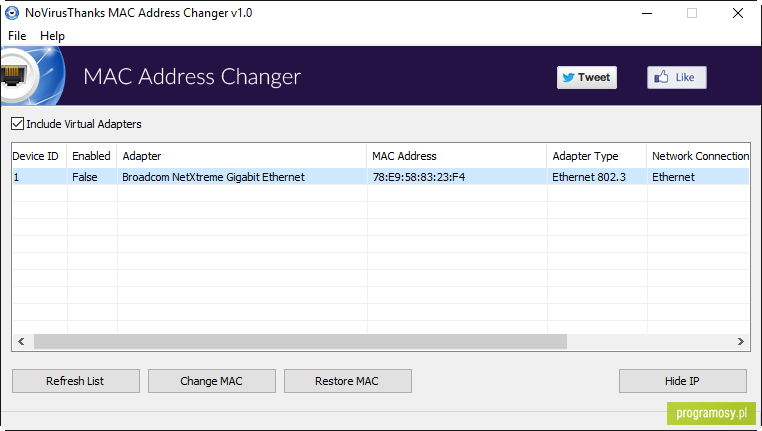Open the File menu
The width and height of the screenshot is (762, 431).
pos(17,36)
